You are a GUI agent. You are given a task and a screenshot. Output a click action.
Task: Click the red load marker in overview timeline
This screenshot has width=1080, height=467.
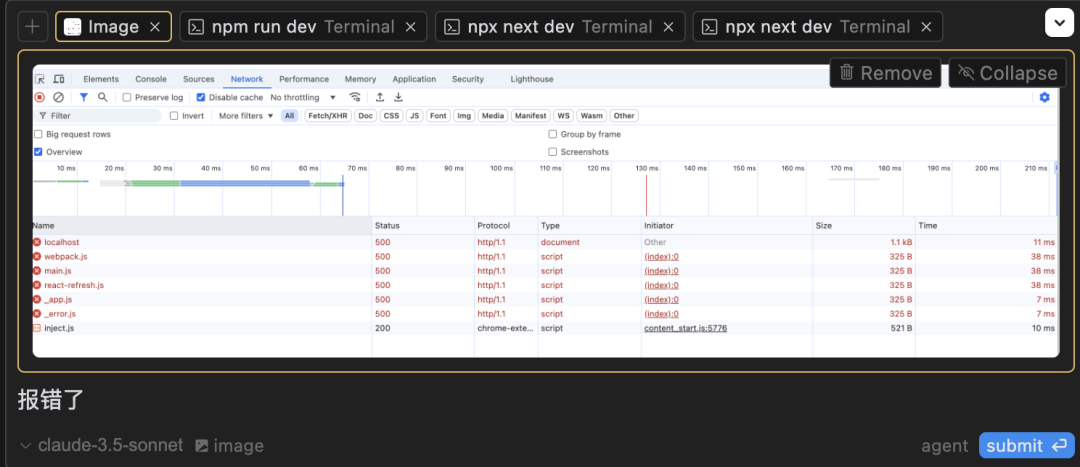(x=646, y=195)
